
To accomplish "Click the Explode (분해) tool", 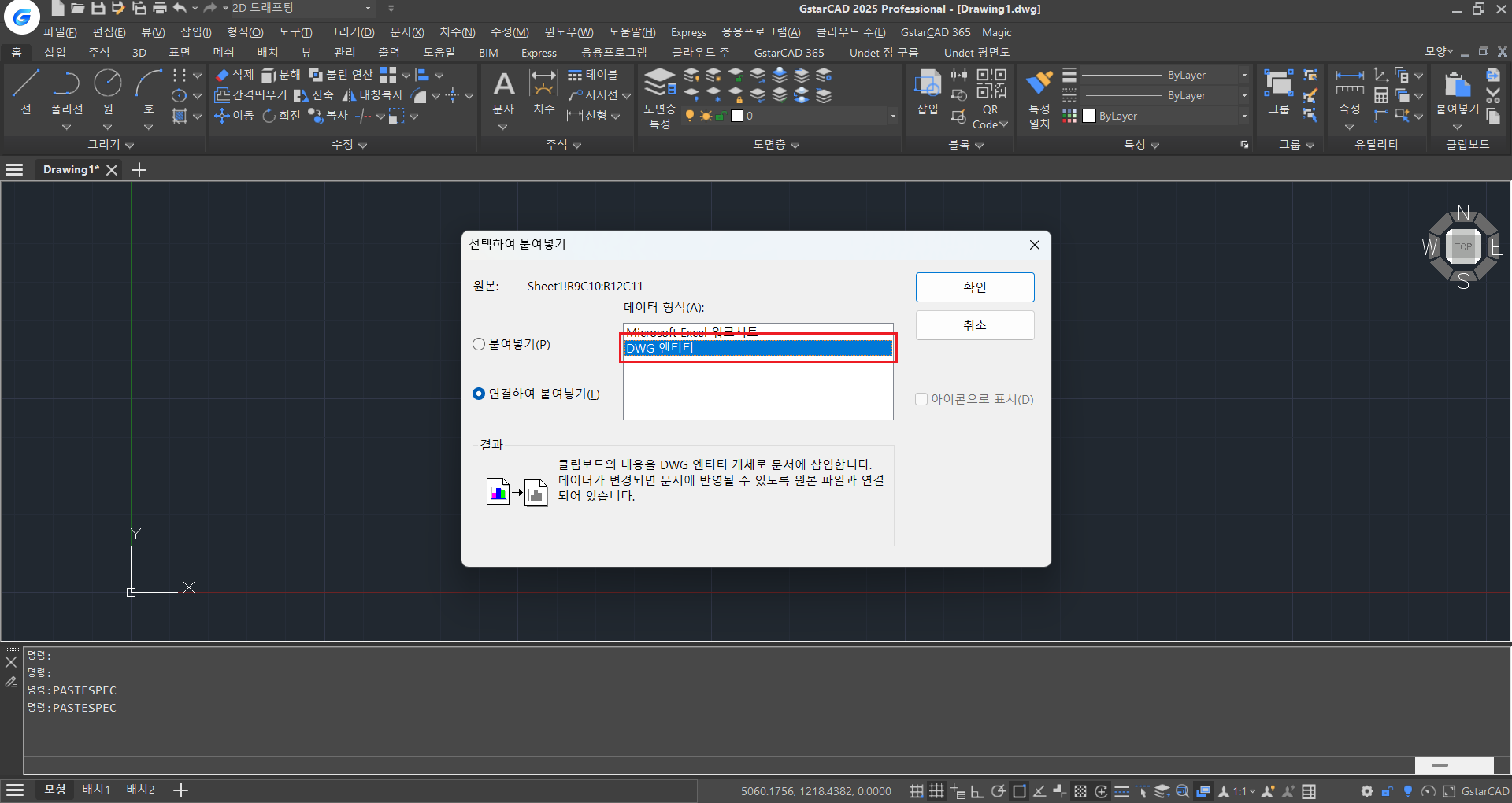I will (x=281, y=75).
